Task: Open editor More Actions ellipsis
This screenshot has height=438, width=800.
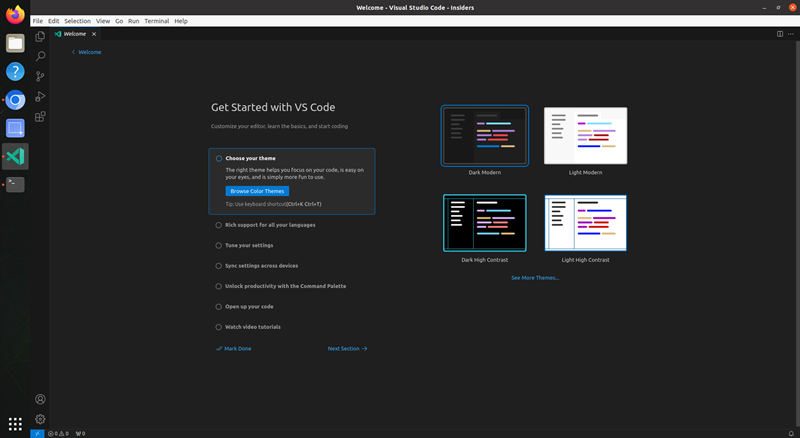Action: [x=790, y=34]
